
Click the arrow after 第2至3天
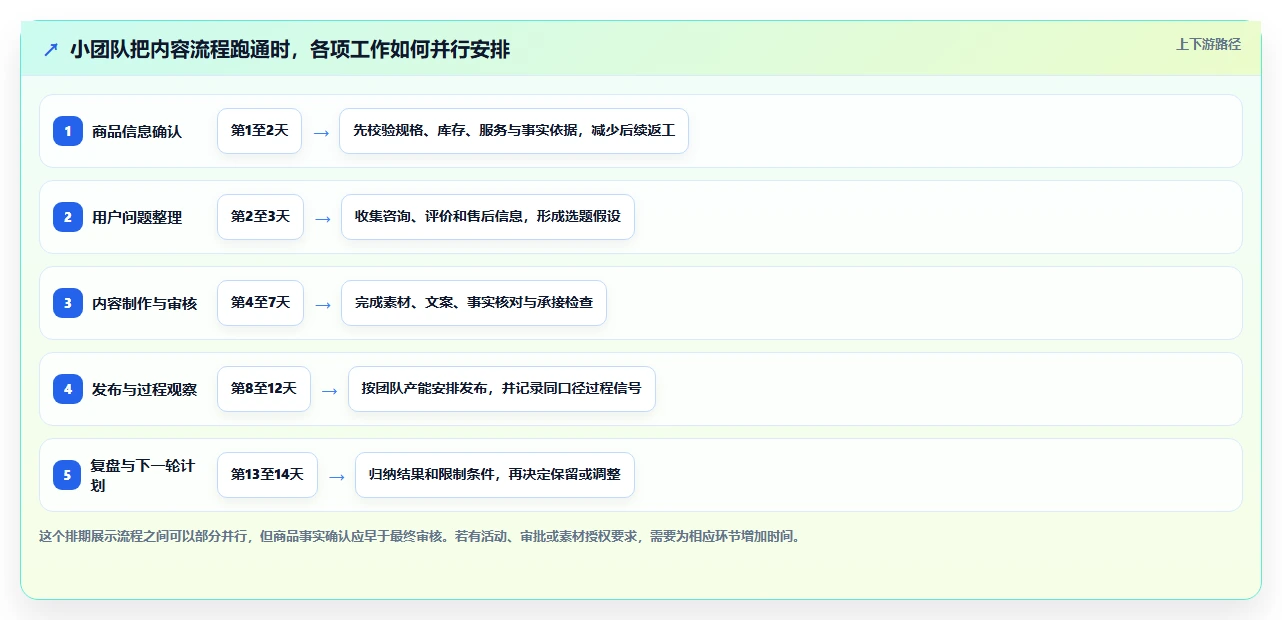point(322,218)
